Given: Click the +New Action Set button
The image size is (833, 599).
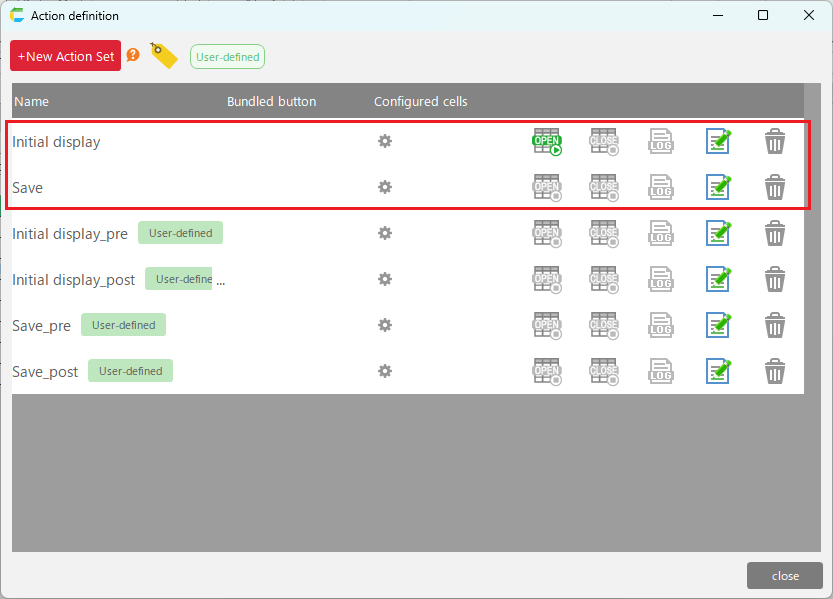Looking at the screenshot, I should (66, 56).
